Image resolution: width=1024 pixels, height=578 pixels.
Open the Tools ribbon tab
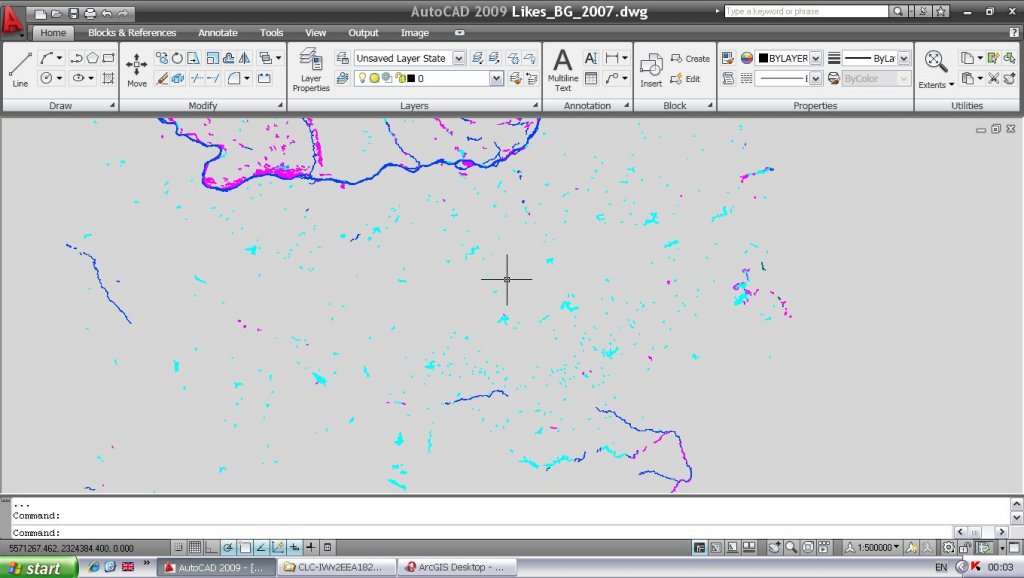click(271, 33)
